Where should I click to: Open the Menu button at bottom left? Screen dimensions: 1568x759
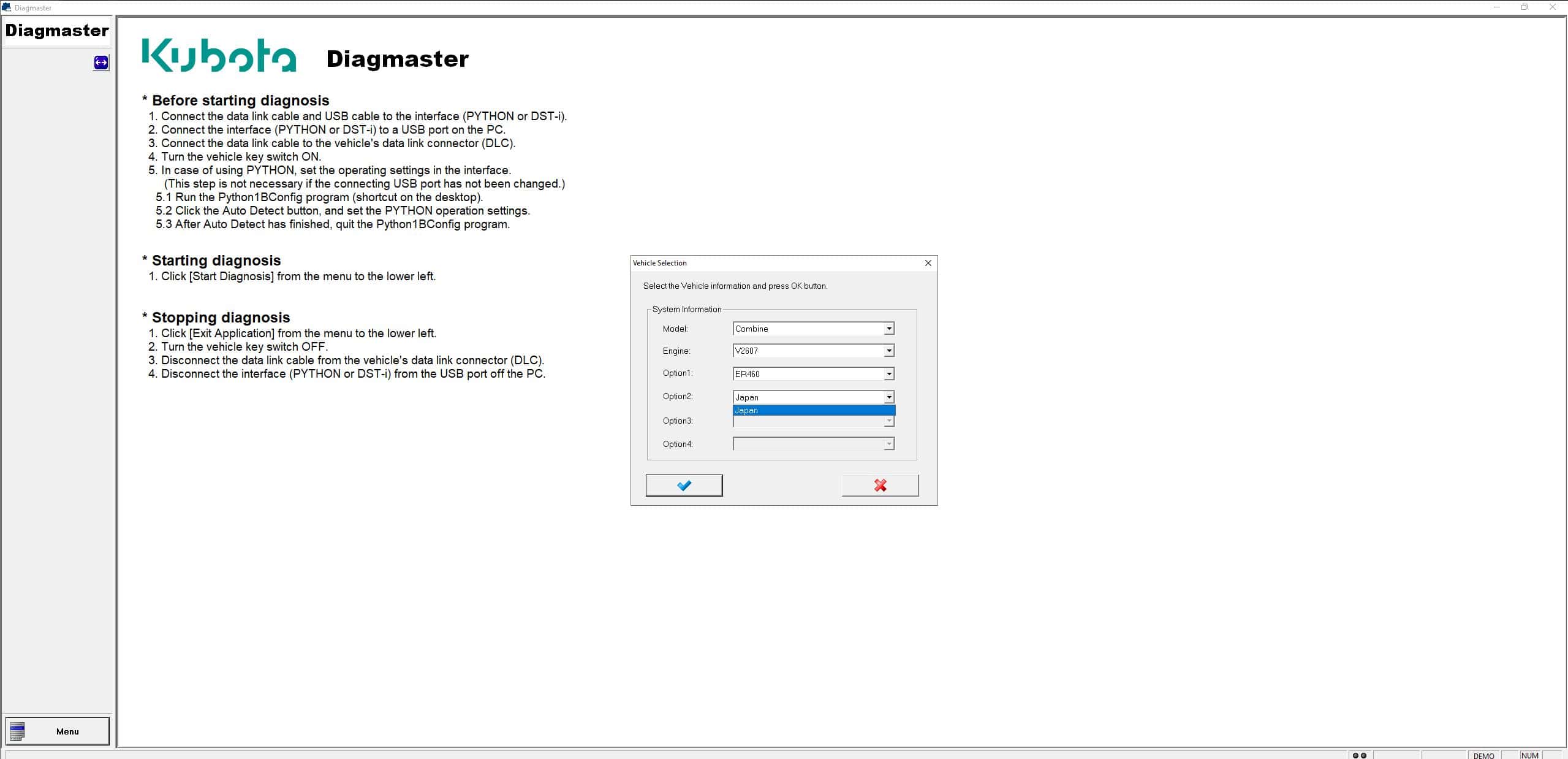[x=58, y=731]
